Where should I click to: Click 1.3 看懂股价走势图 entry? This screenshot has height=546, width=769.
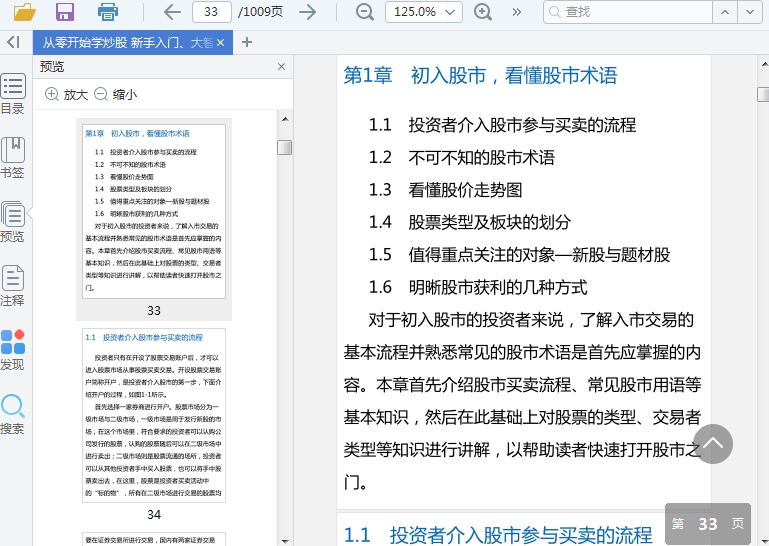click(x=445, y=190)
